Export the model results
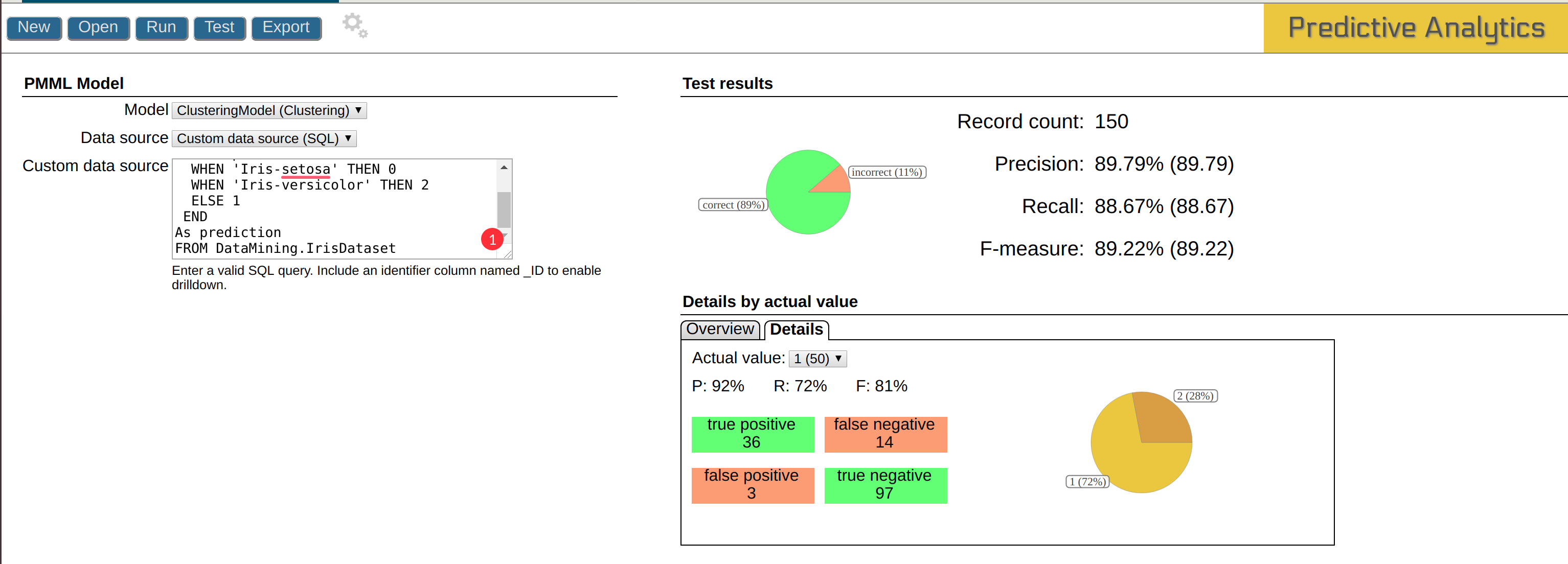 pyautogui.click(x=286, y=28)
